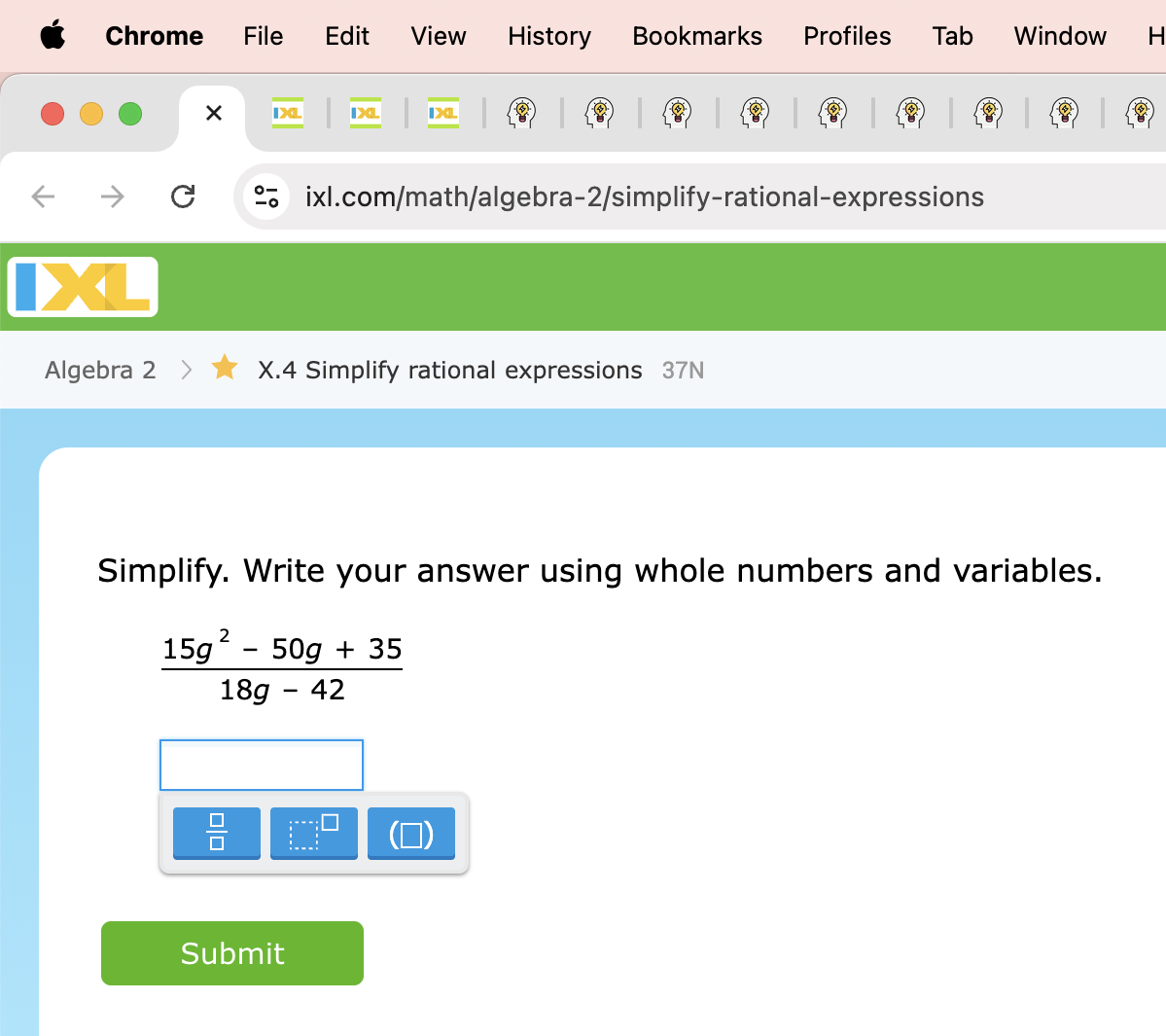Click the parentheses template button
Viewport: 1166px width, 1036px height.
pyautogui.click(x=411, y=833)
